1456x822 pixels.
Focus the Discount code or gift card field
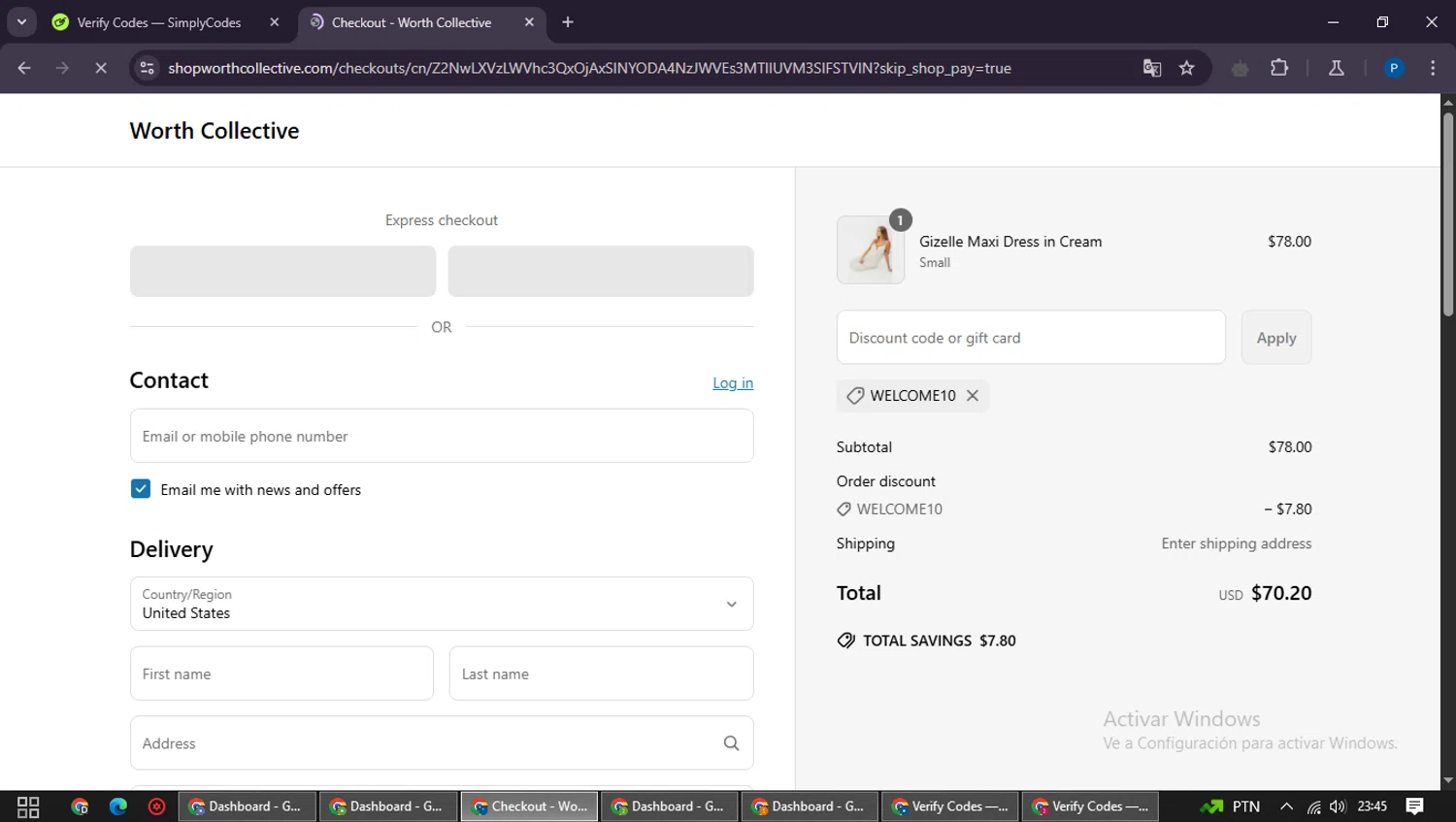pyautogui.click(x=1031, y=338)
